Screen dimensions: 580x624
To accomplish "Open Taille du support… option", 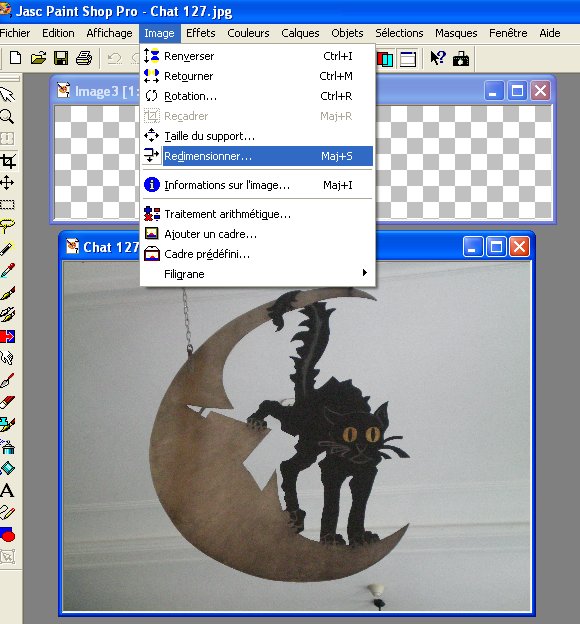I will (258, 136).
